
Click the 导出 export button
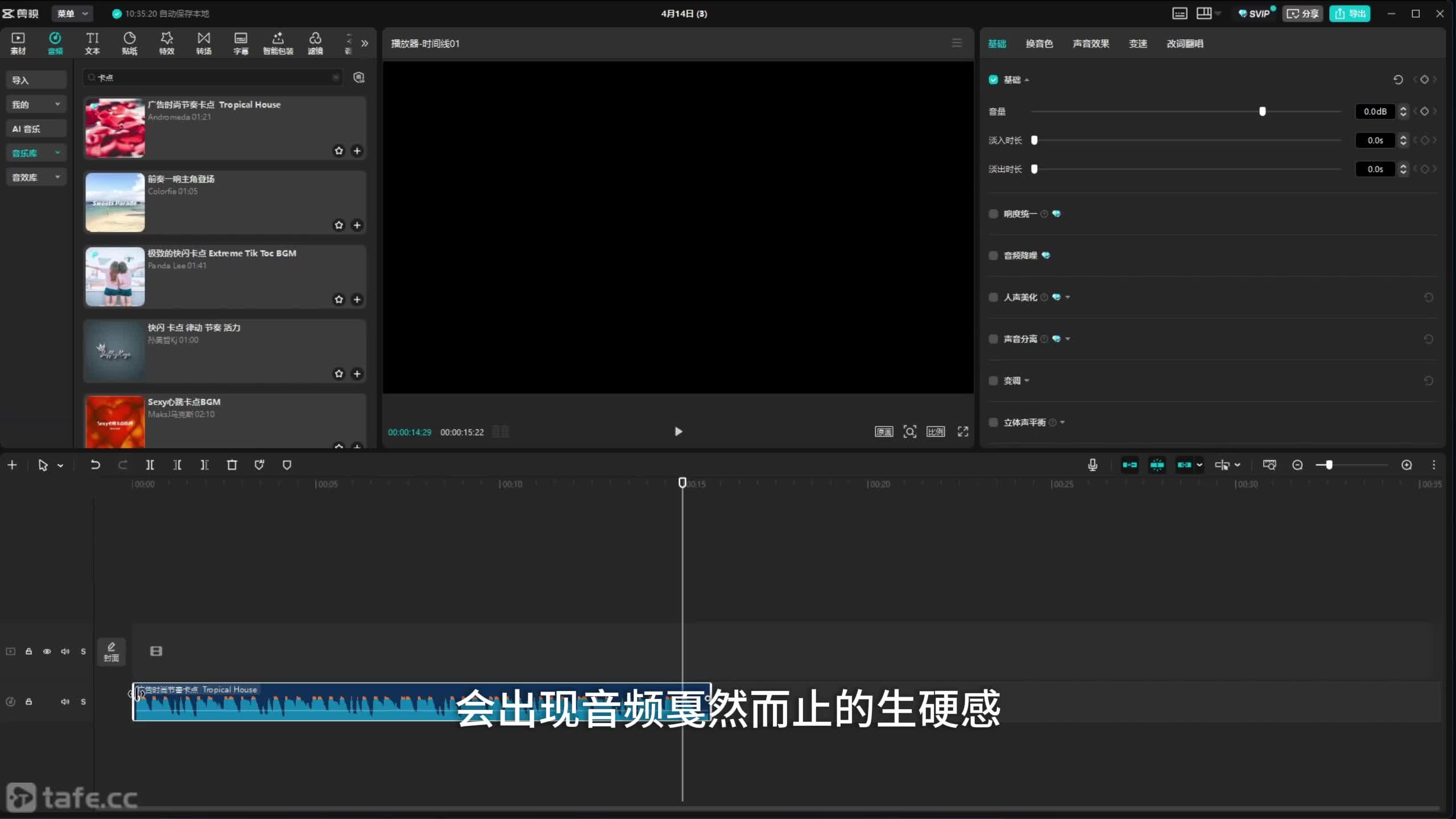[1350, 14]
